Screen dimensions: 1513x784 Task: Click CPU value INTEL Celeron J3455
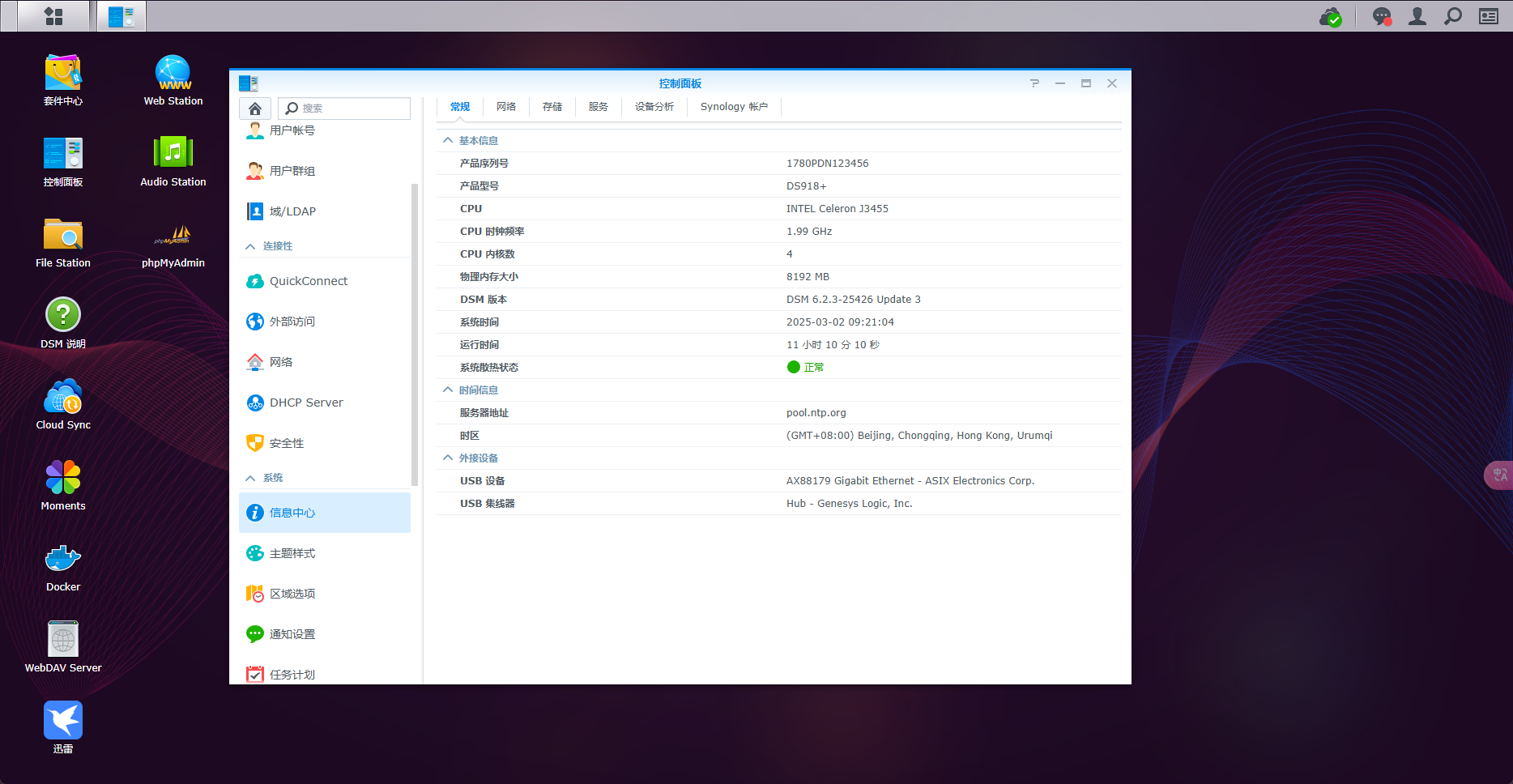pyautogui.click(x=837, y=209)
